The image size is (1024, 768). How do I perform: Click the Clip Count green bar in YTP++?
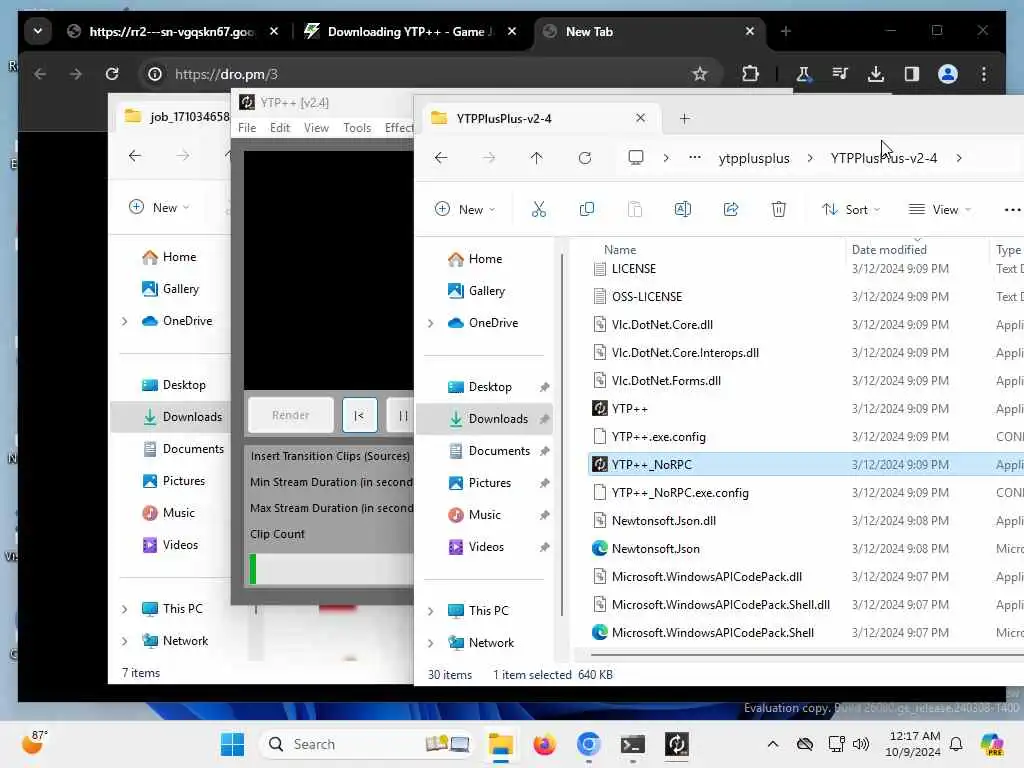pyautogui.click(x=253, y=569)
